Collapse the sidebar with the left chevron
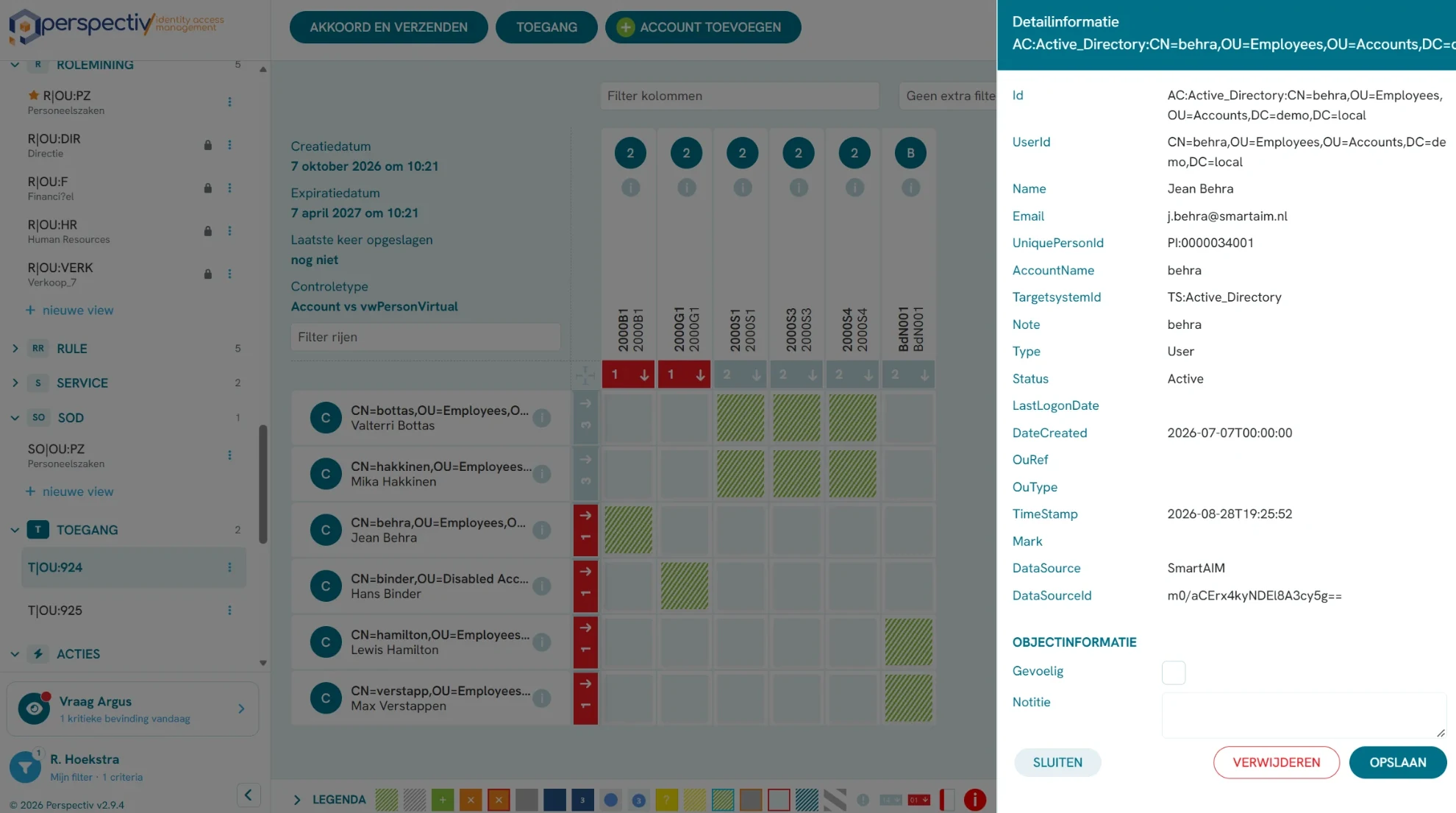 [249, 795]
